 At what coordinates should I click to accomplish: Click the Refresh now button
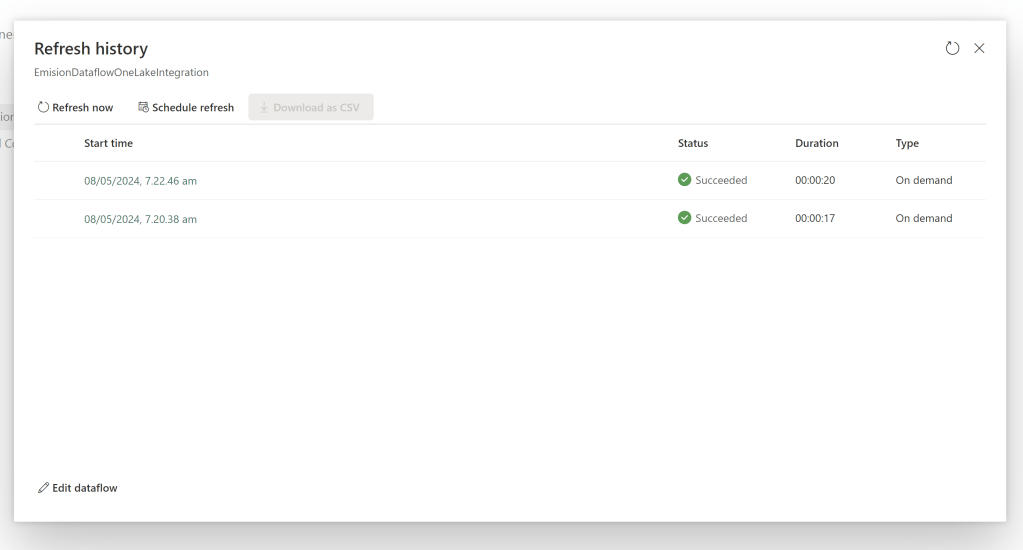coord(76,108)
